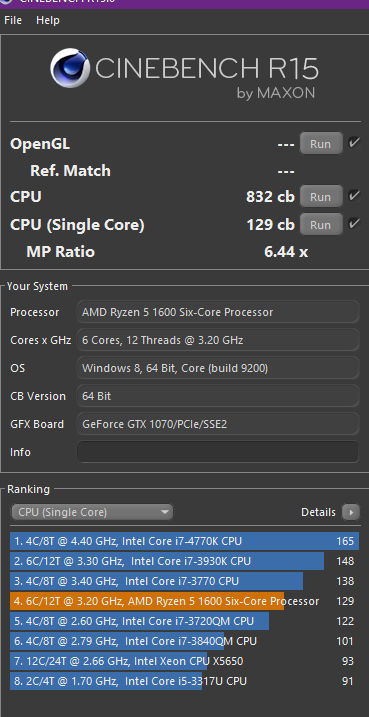This screenshot has width=369, height=717.
Task: Open the Help menu
Action: click(48, 20)
